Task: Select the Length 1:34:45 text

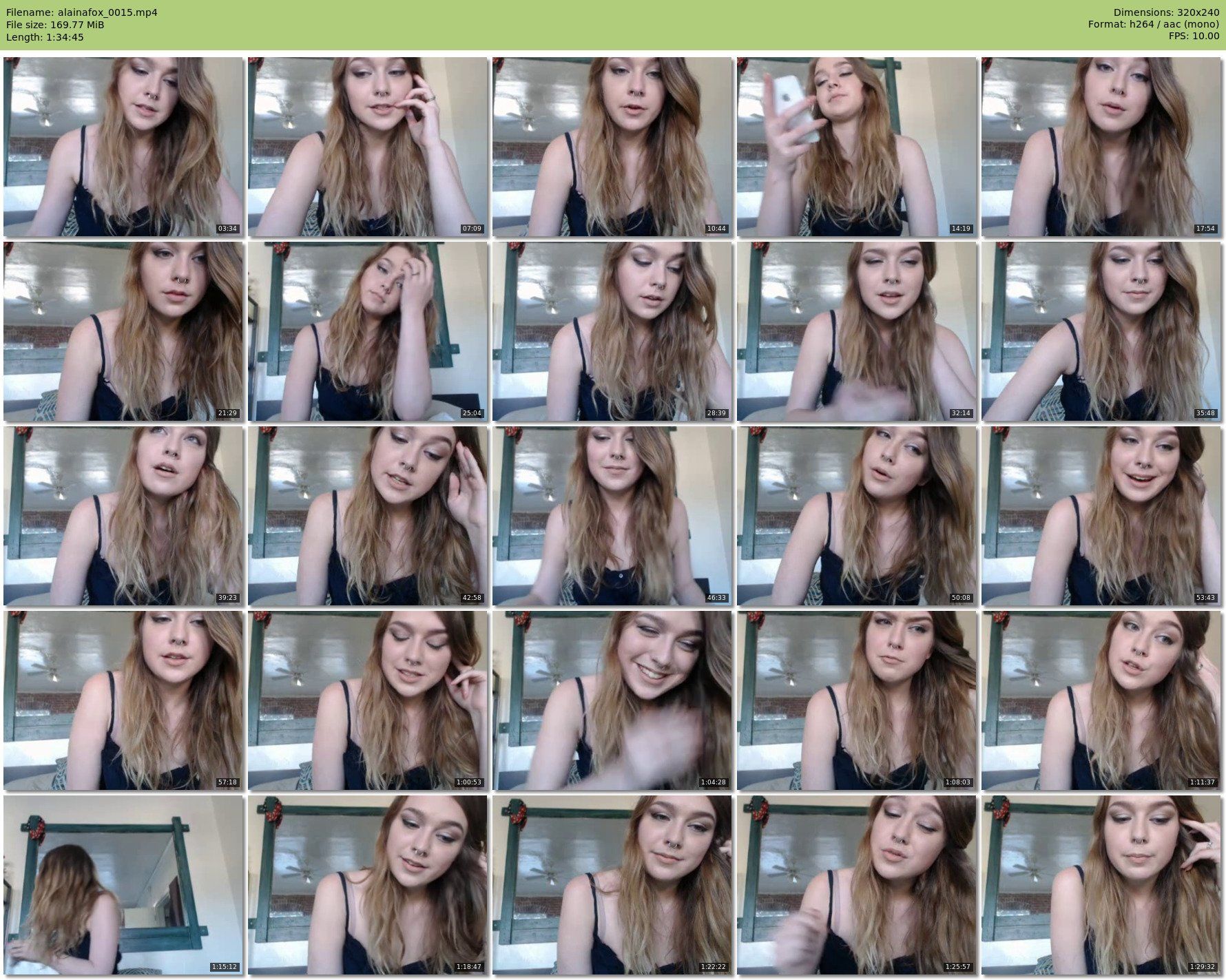Action: point(45,37)
